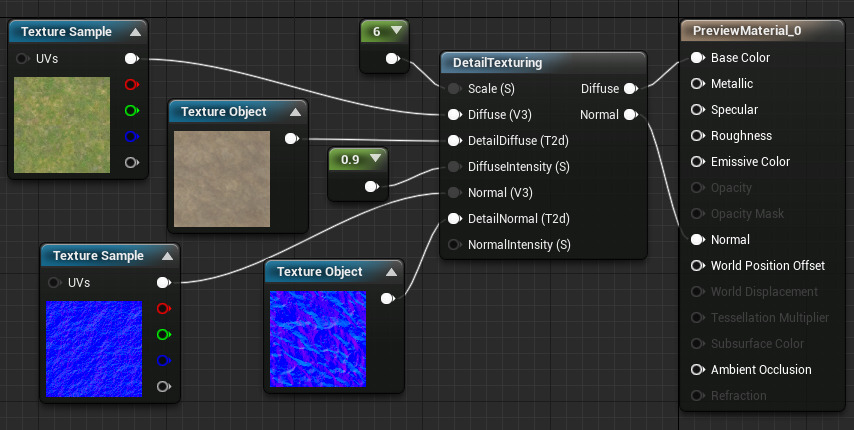Click the World Position Offset input pin

pyautogui.click(x=696, y=266)
